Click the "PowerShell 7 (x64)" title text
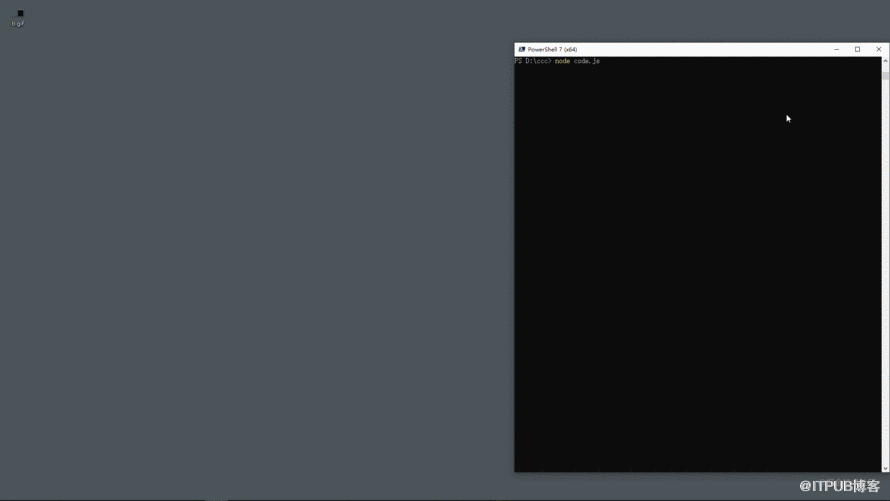Screen dimensions: 890x501 (x=552, y=49)
